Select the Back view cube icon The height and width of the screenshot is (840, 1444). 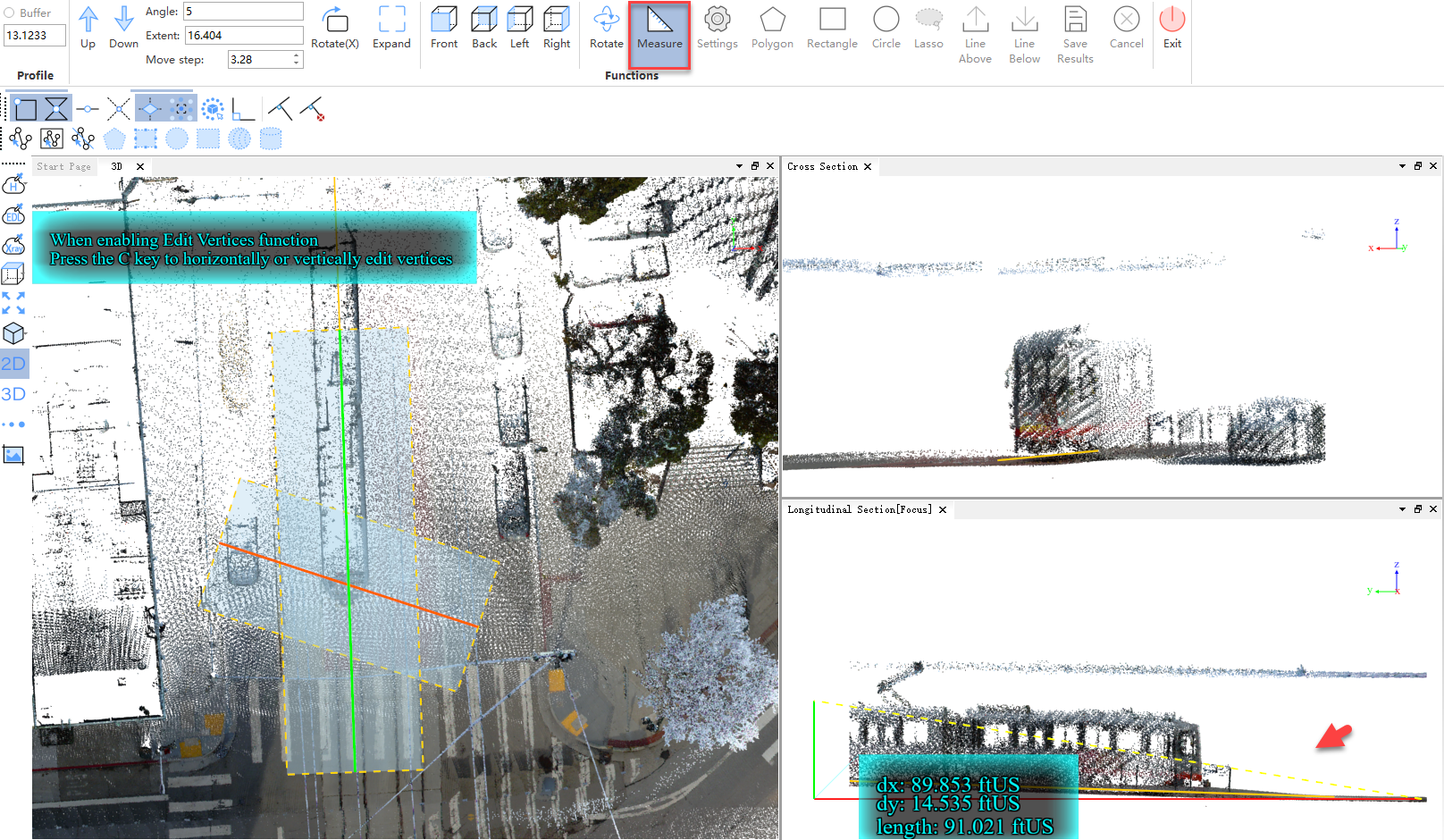[x=483, y=28]
